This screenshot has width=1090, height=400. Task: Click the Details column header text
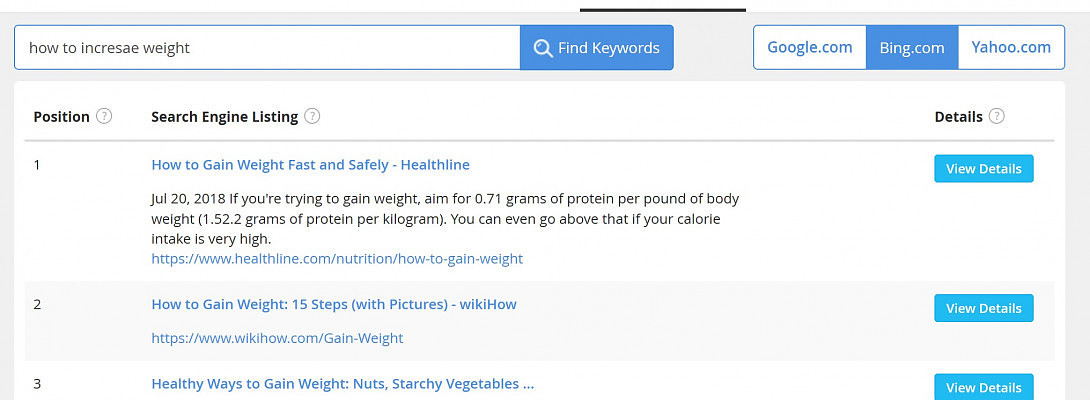(958, 117)
